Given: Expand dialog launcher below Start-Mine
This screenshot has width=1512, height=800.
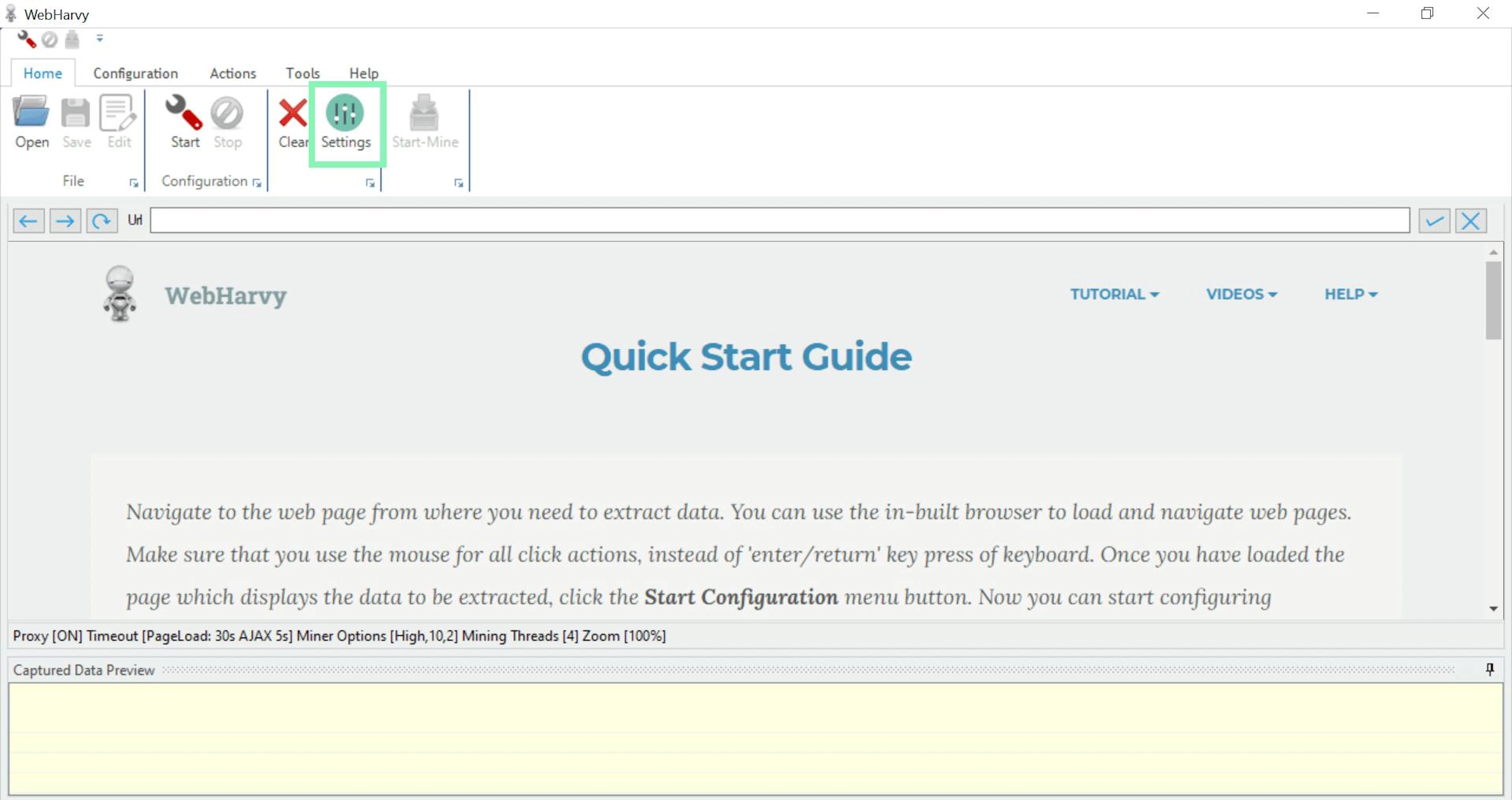Looking at the screenshot, I should click(458, 183).
